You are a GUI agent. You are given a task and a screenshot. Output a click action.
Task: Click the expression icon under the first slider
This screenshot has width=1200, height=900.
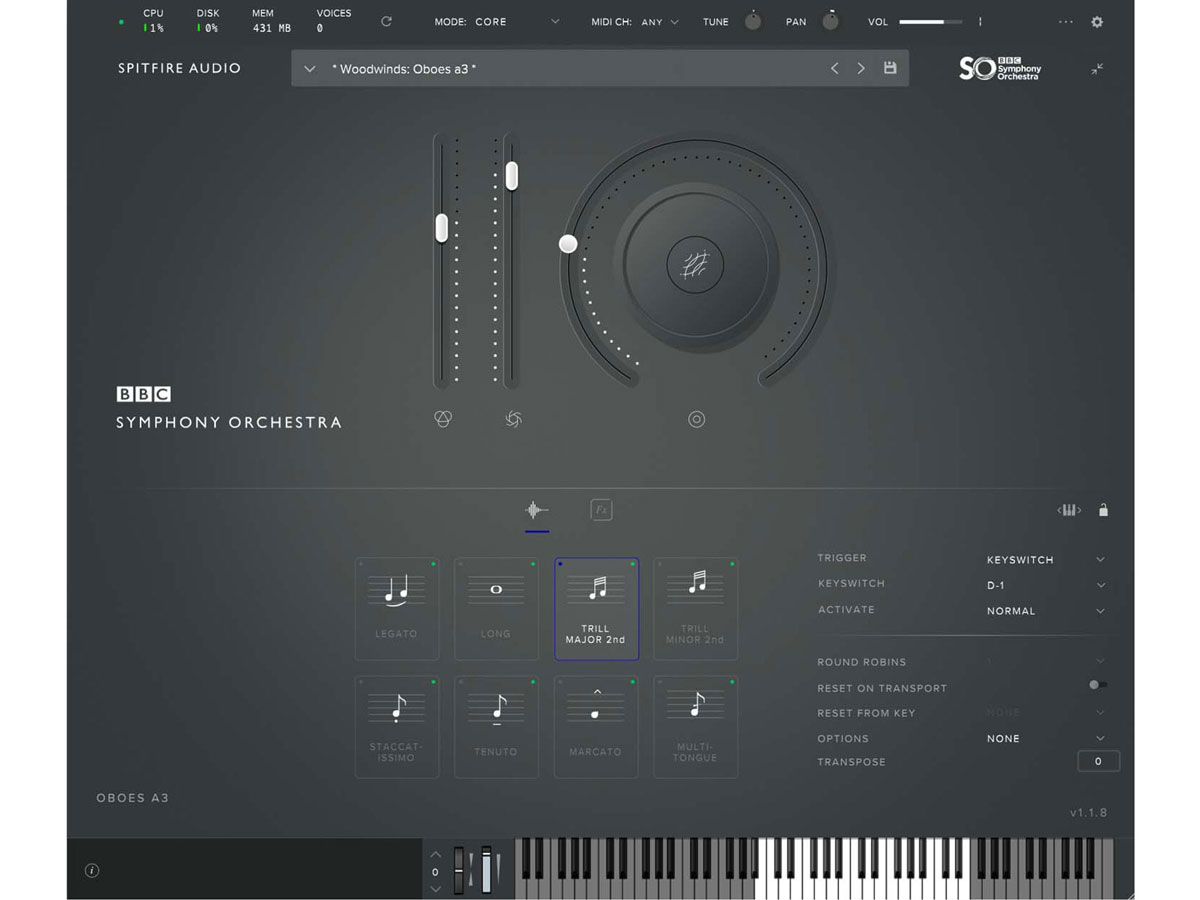point(443,419)
